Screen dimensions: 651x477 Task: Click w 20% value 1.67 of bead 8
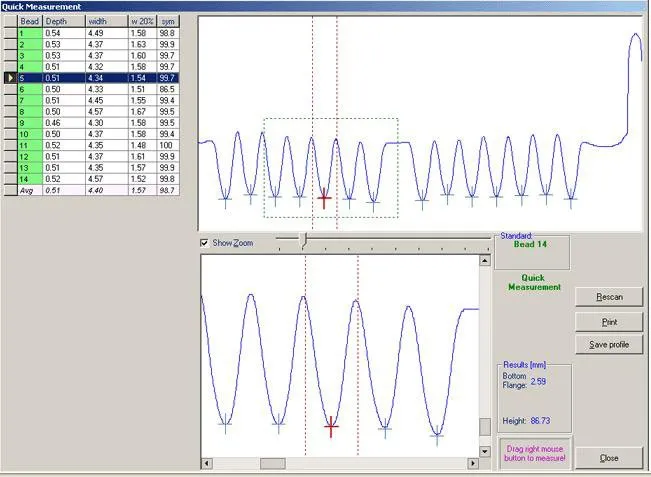coord(138,112)
